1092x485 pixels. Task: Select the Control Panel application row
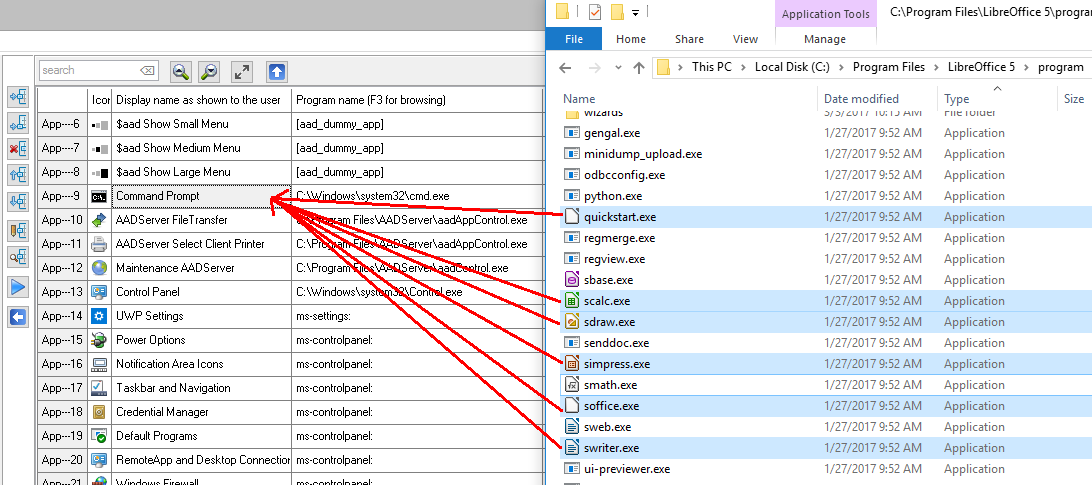pos(147,292)
